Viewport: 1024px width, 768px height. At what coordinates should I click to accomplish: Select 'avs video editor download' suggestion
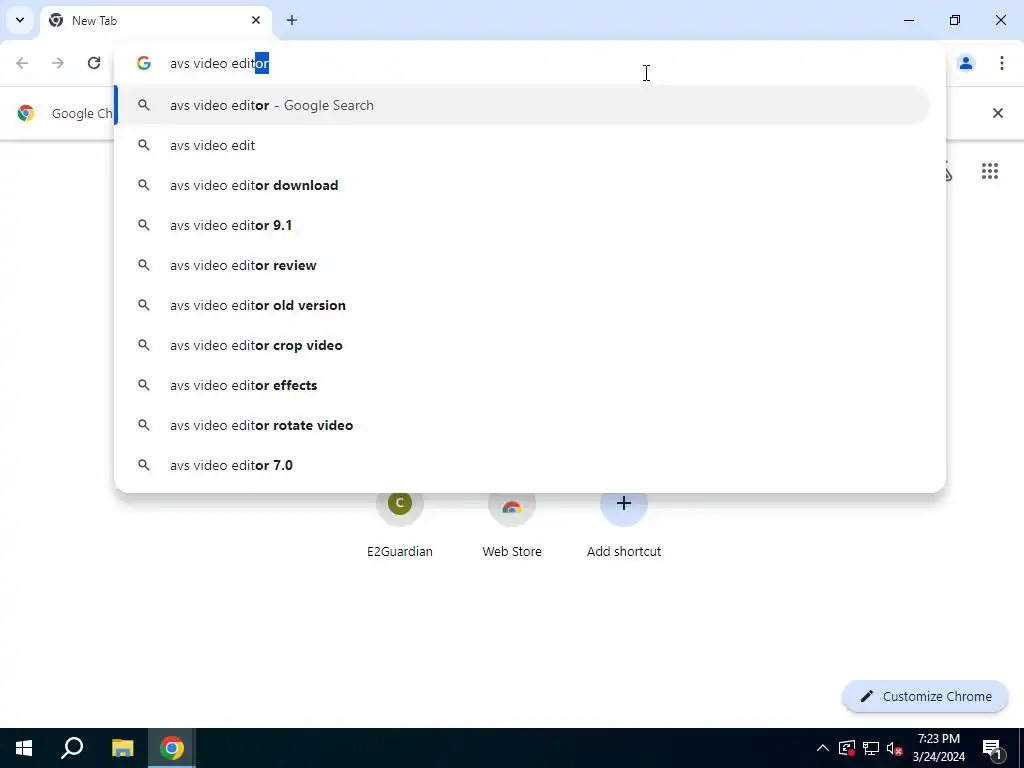coord(522,185)
